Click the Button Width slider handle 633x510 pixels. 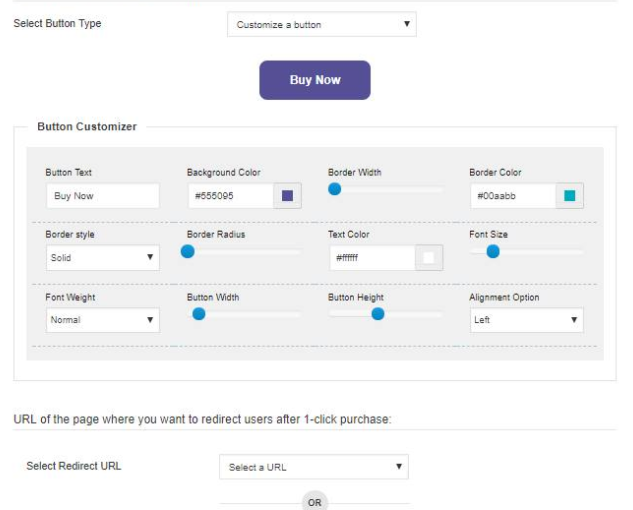click(x=198, y=314)
